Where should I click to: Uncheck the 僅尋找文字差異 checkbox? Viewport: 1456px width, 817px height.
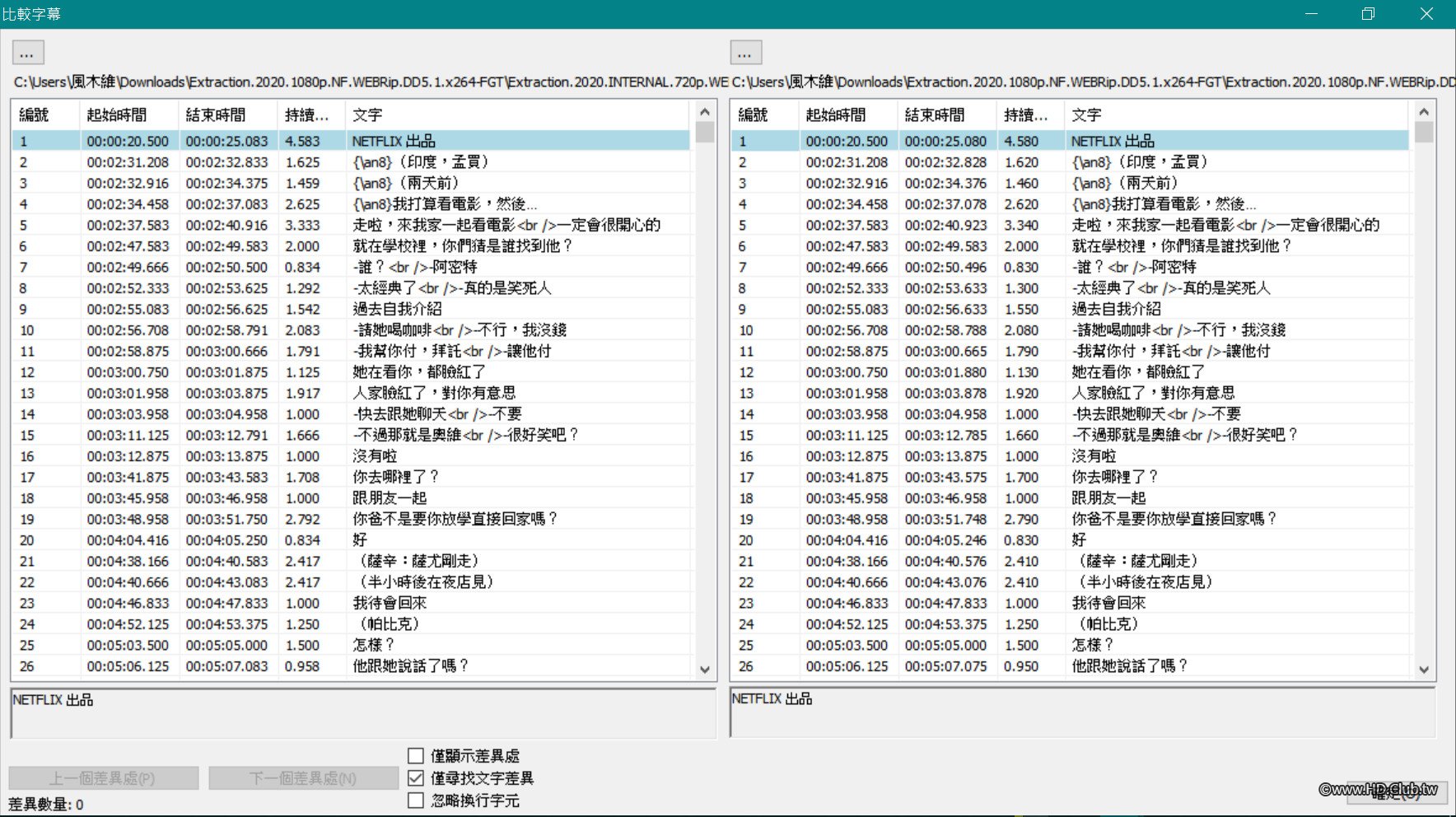tap(416, 778)
